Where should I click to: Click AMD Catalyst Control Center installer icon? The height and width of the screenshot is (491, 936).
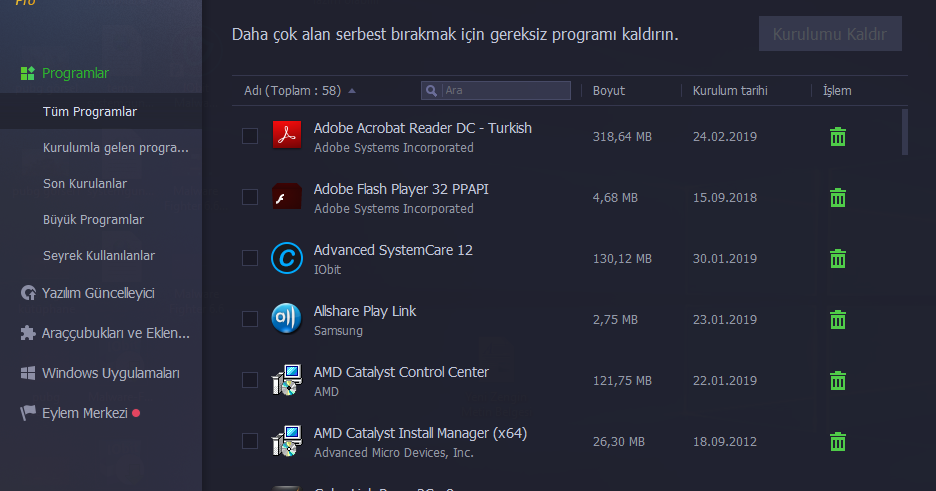coord(287,380)
